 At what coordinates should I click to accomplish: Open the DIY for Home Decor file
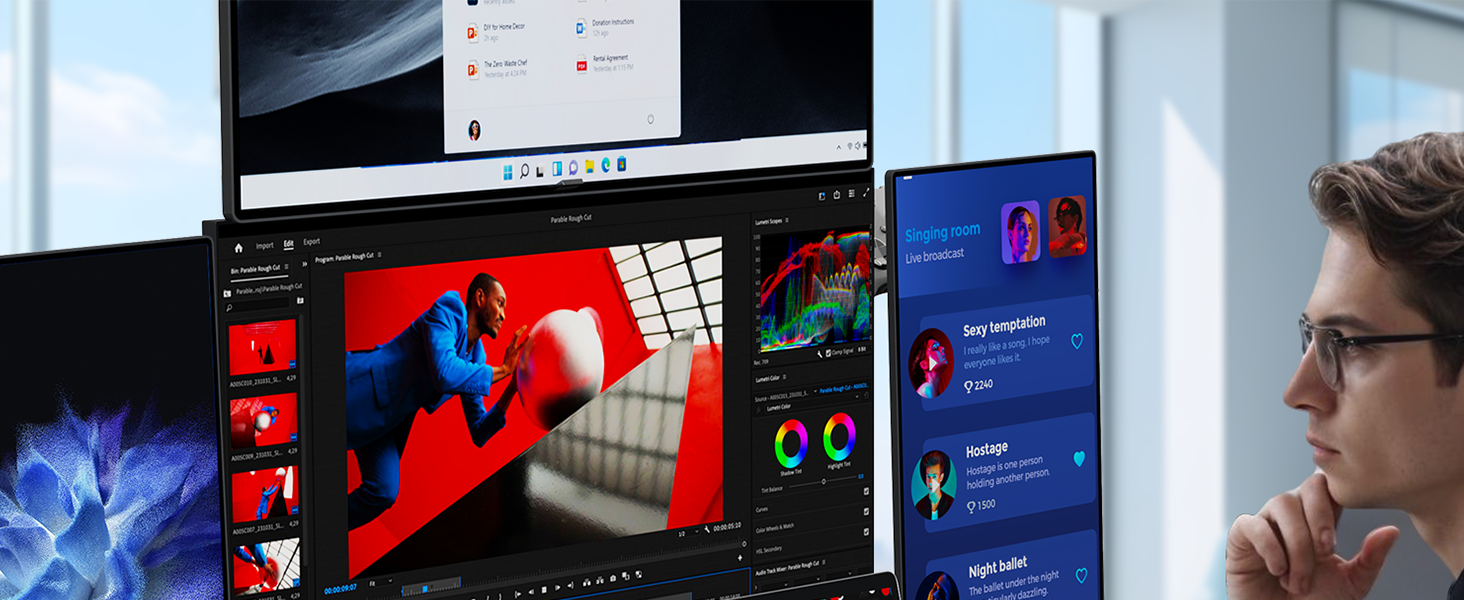tap(497, 31)
